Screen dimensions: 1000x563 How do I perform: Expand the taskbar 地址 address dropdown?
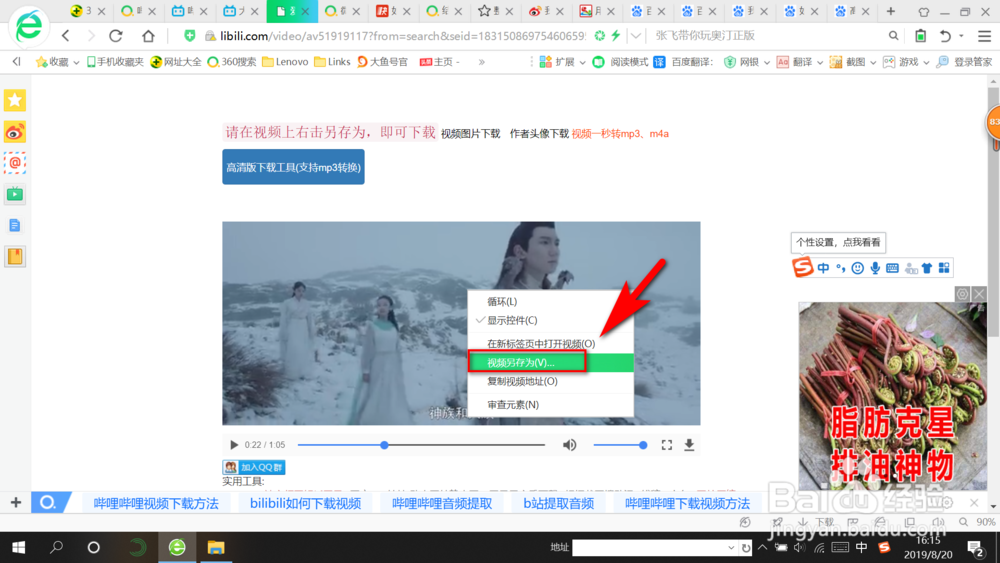tap(731, 548)
